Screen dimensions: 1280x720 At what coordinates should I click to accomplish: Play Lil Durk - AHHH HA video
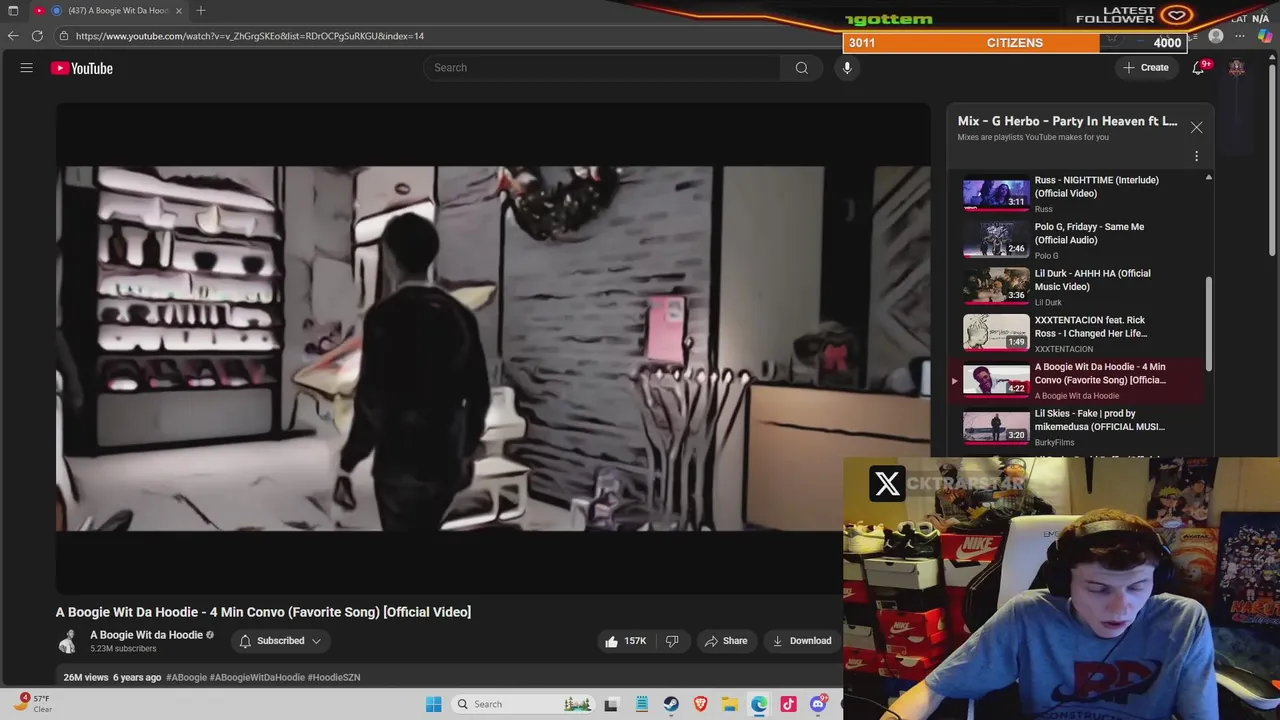point(1080,287)
